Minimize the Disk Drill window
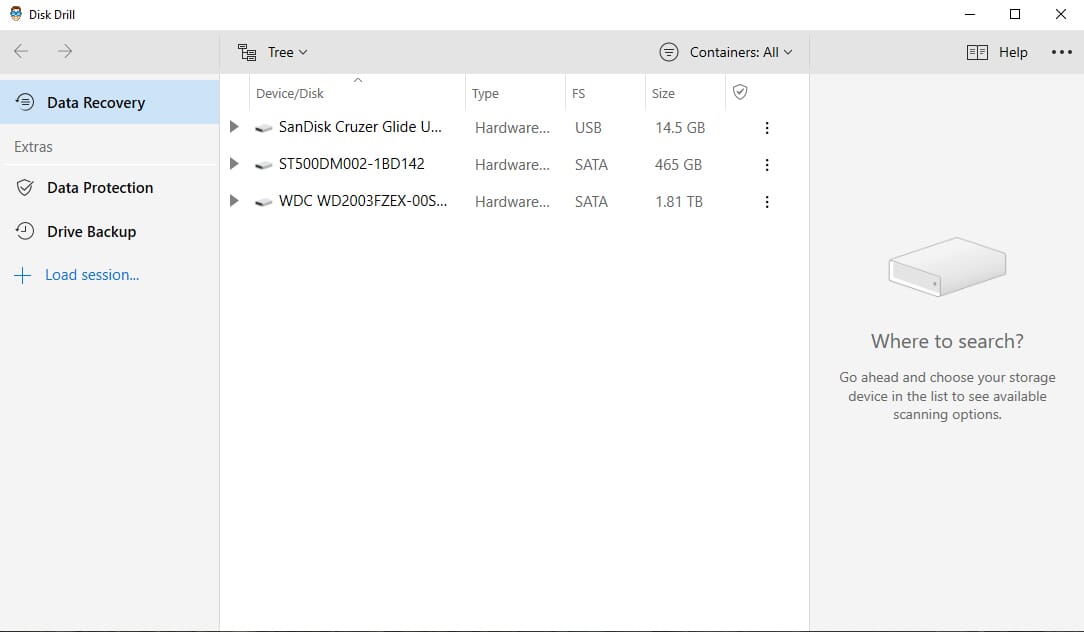The image size is (1084, 632). point(970,14)
